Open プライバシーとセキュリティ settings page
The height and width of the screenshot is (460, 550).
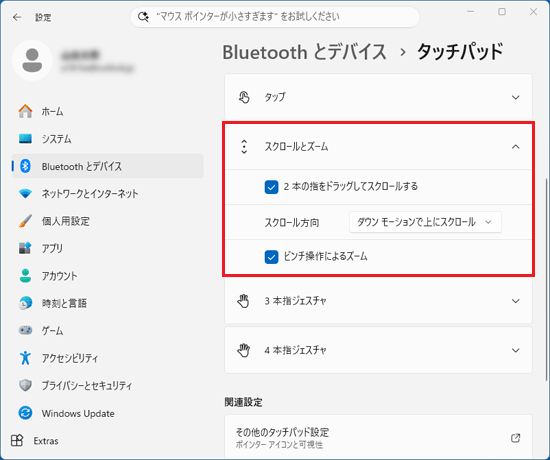107,385
